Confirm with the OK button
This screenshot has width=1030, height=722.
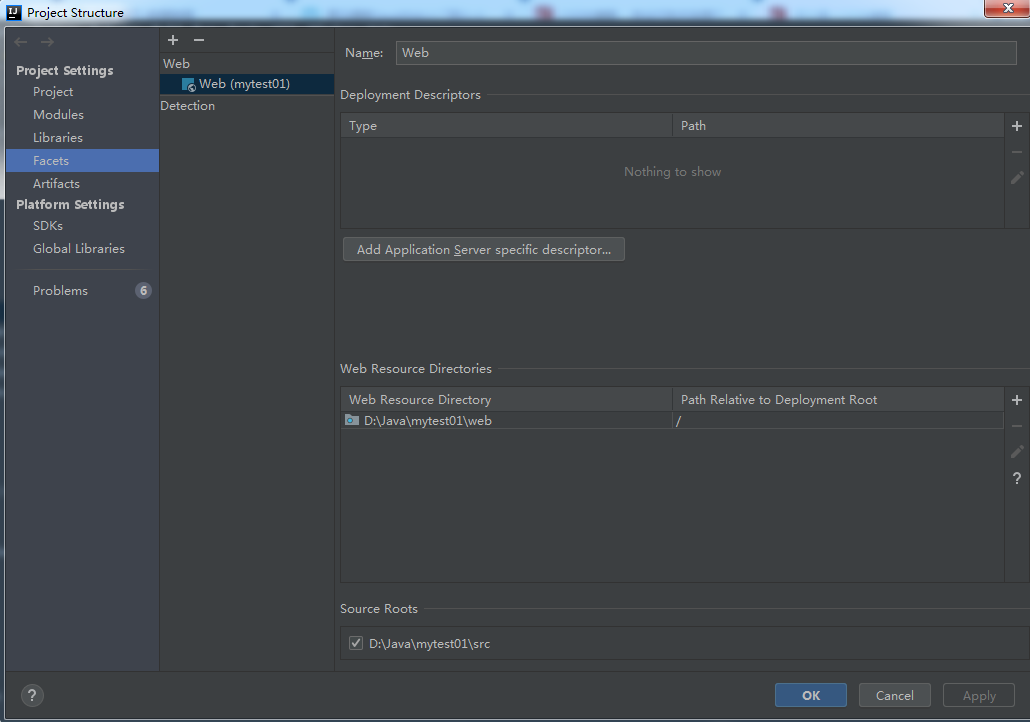[811, 695]
